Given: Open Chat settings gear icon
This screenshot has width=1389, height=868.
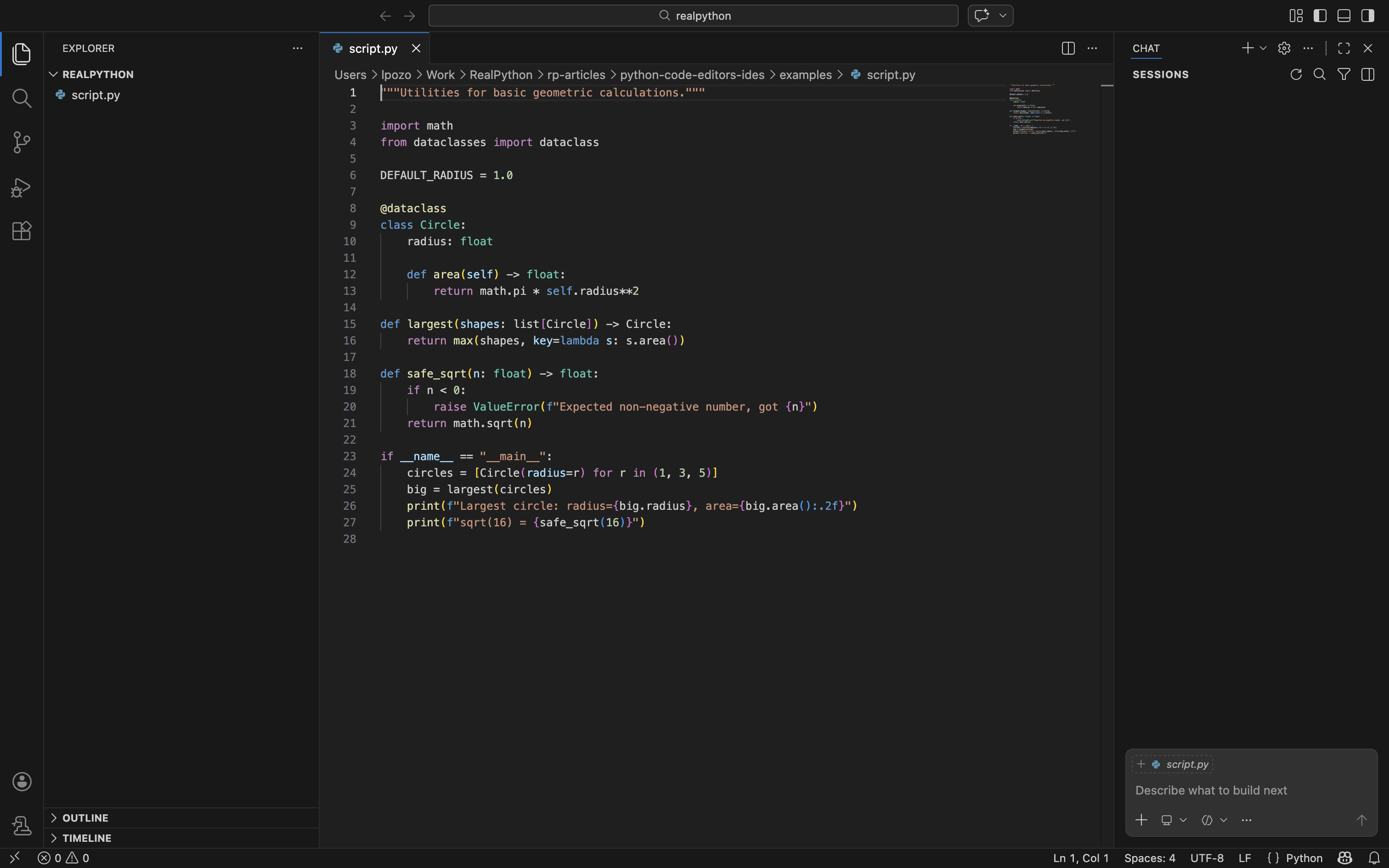Looking at the screenshot, I should click(1284, 48).
